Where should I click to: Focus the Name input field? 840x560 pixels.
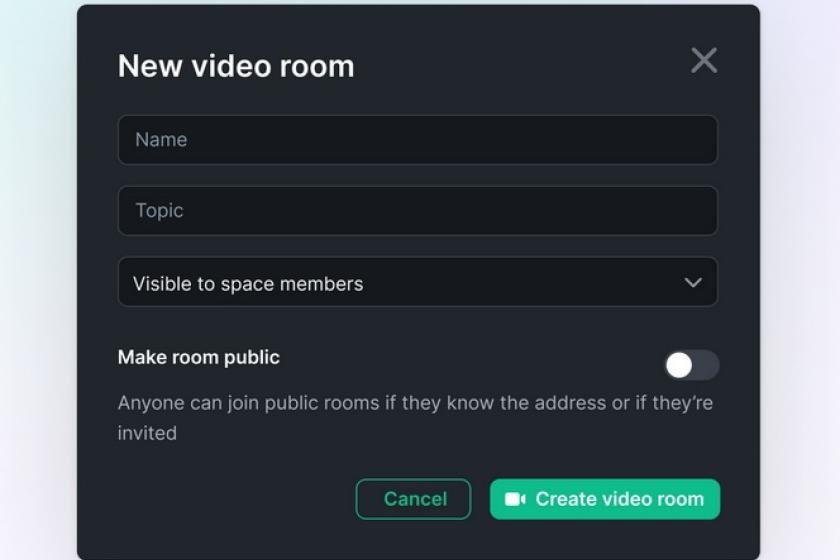point(417,140)
